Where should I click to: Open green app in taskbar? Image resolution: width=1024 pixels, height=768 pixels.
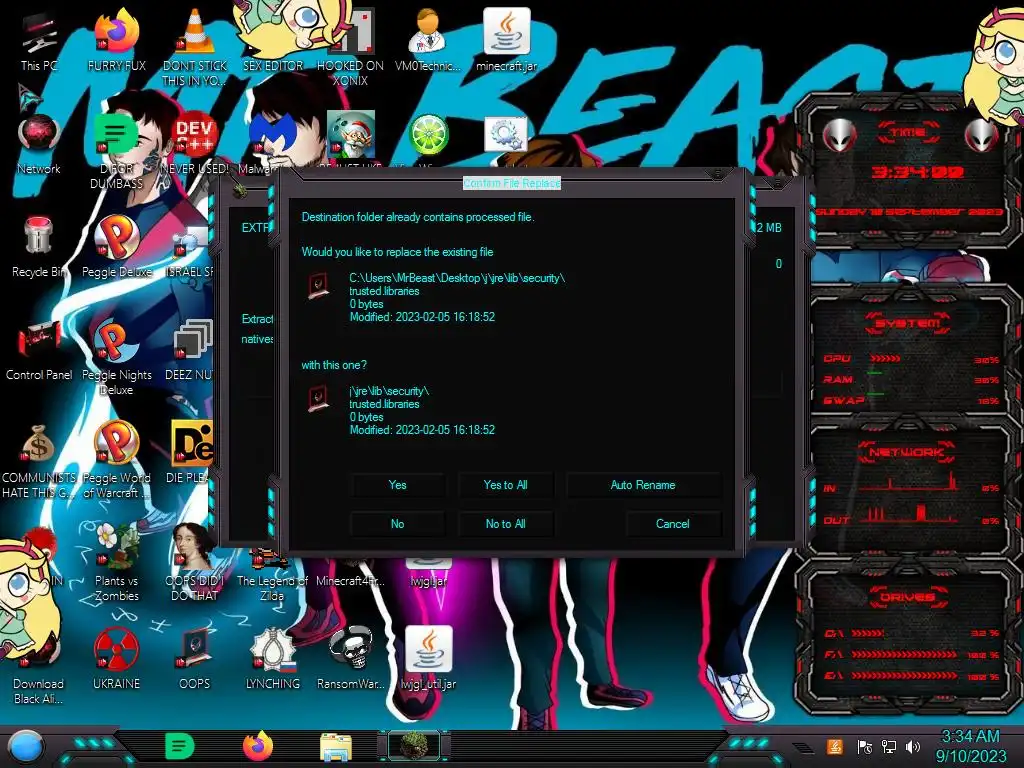click(180, 746)
